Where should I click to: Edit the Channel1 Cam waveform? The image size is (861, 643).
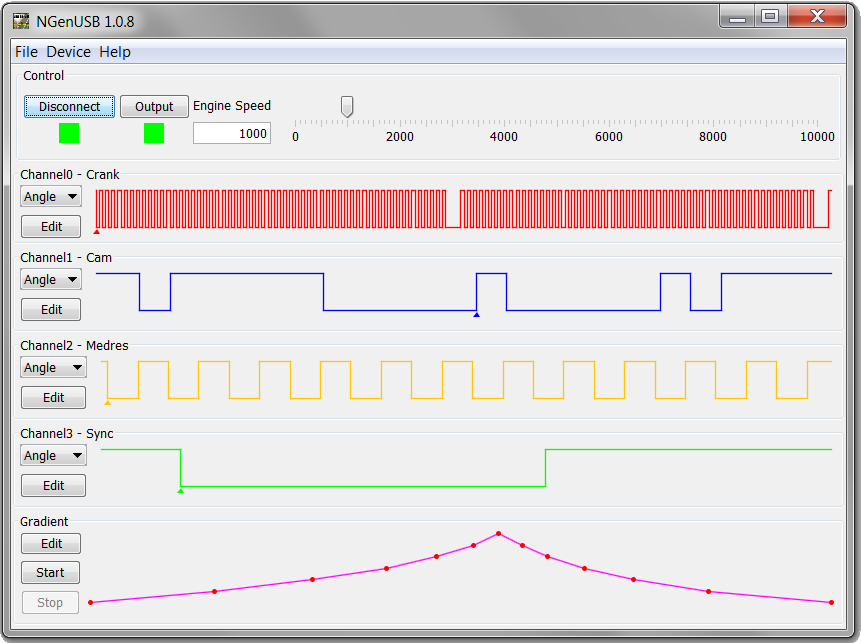(51, 310)
